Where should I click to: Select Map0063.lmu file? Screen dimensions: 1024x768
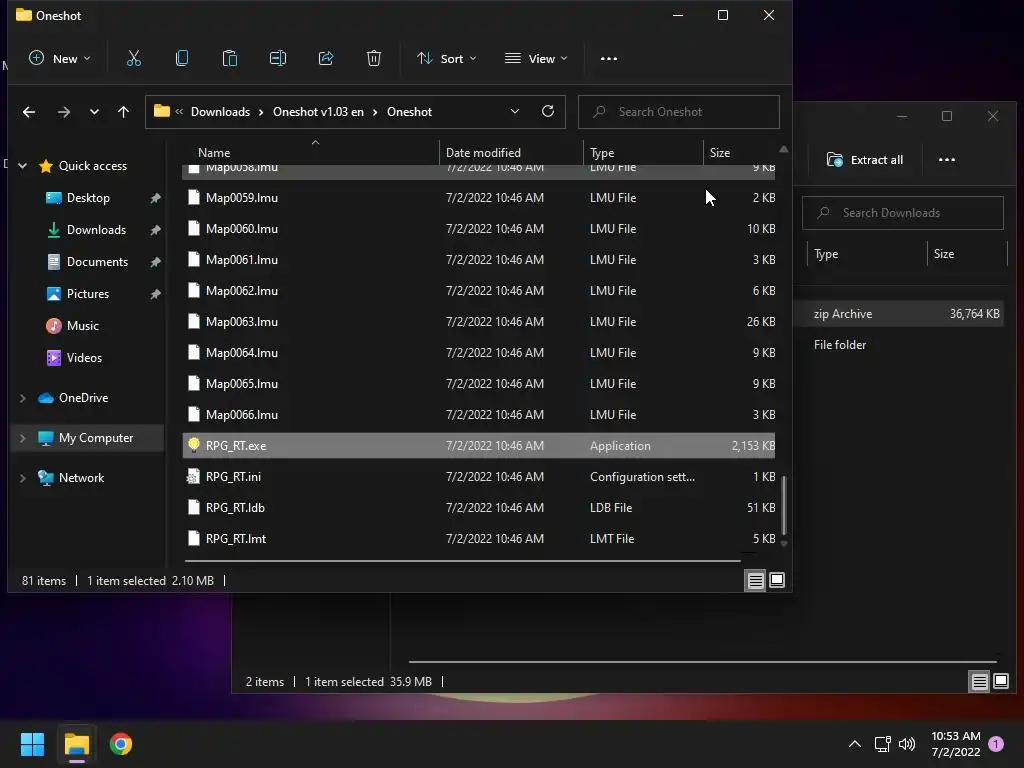pos(479,321)
